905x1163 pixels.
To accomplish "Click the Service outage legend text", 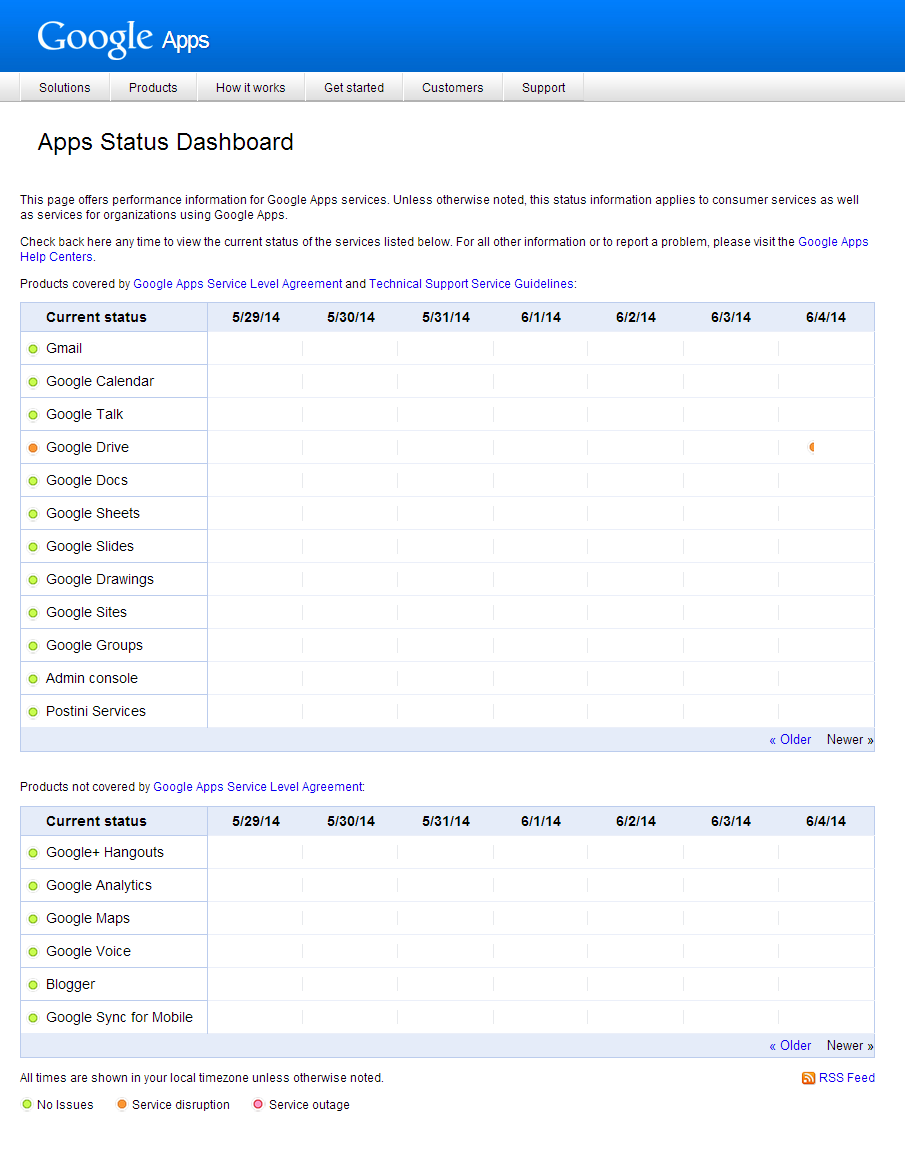I will 309,1105.
